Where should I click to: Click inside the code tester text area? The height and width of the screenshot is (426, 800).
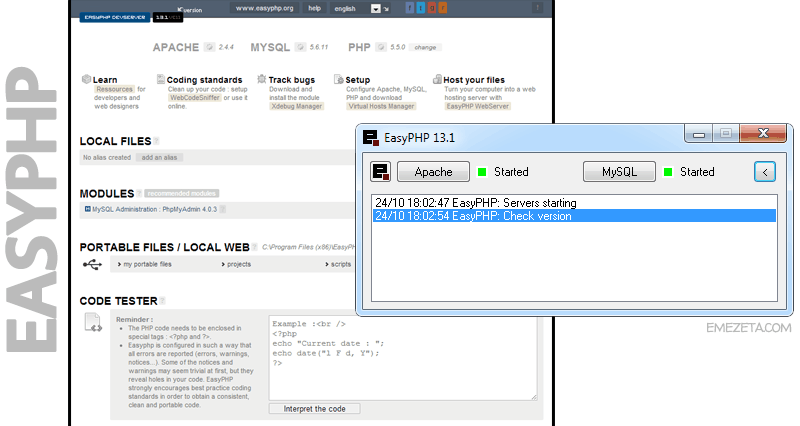pyautogui.click(x=403, y=357)
